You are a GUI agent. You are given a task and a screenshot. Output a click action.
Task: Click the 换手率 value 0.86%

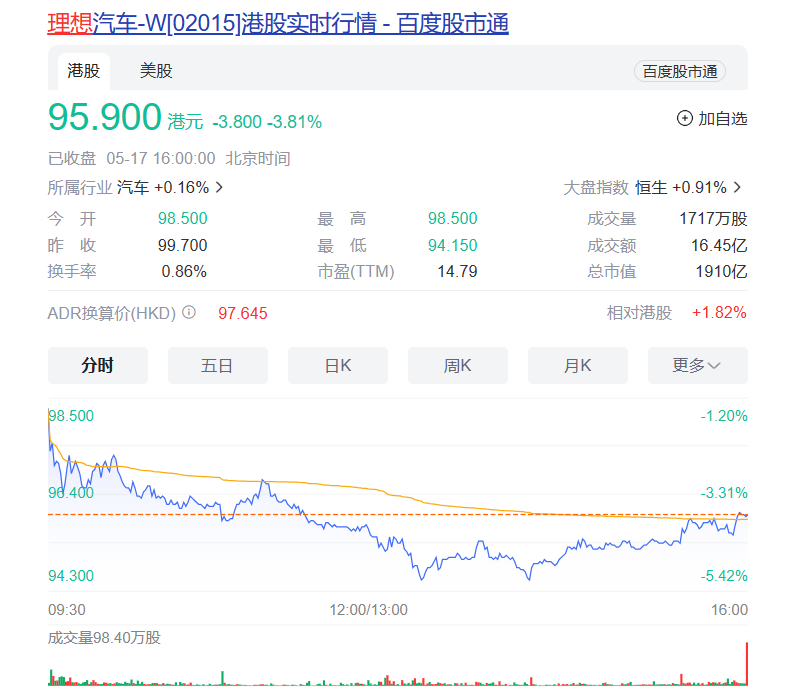(x=184, y=271)
